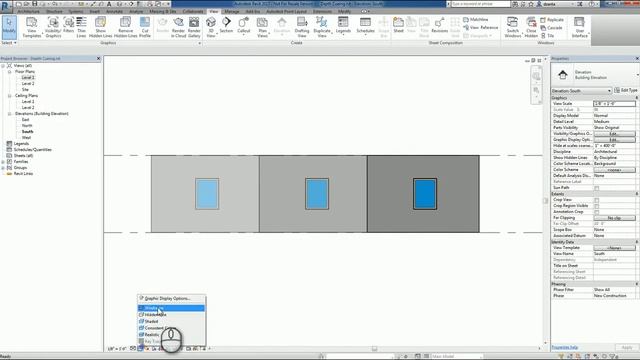Collapse the Floor Plans tree node

click(x=9, y=71)
